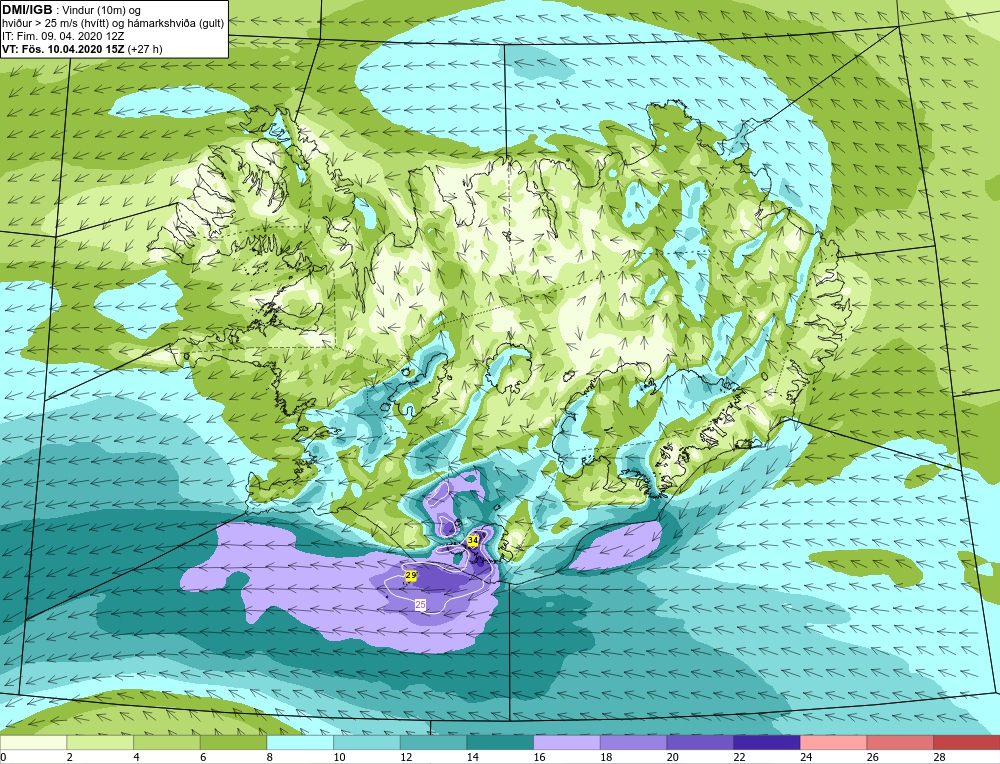Click the scale label 16
This screenshot has height=764, width=1000.
click(539, 758)
